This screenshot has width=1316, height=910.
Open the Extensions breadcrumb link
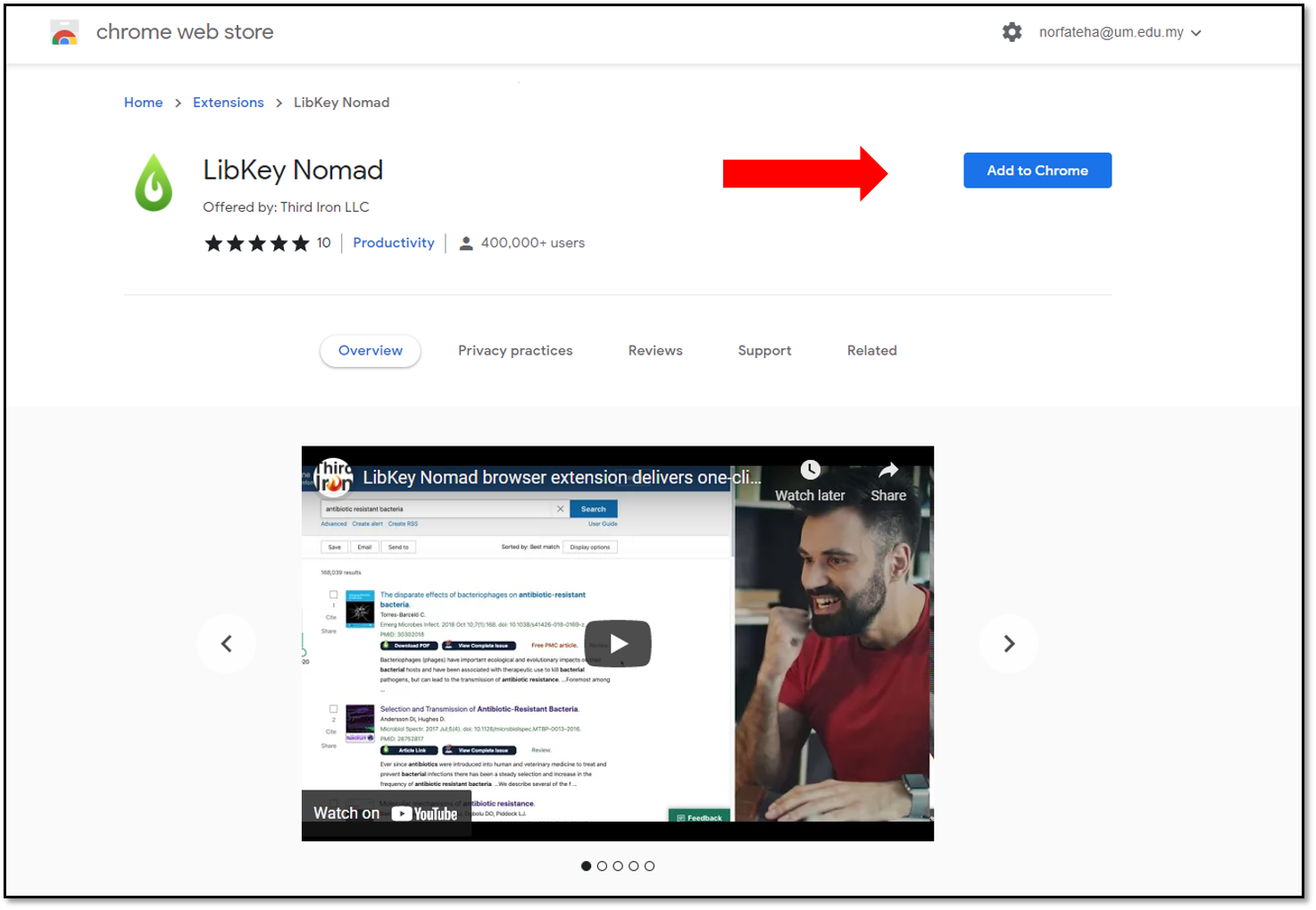229,103
